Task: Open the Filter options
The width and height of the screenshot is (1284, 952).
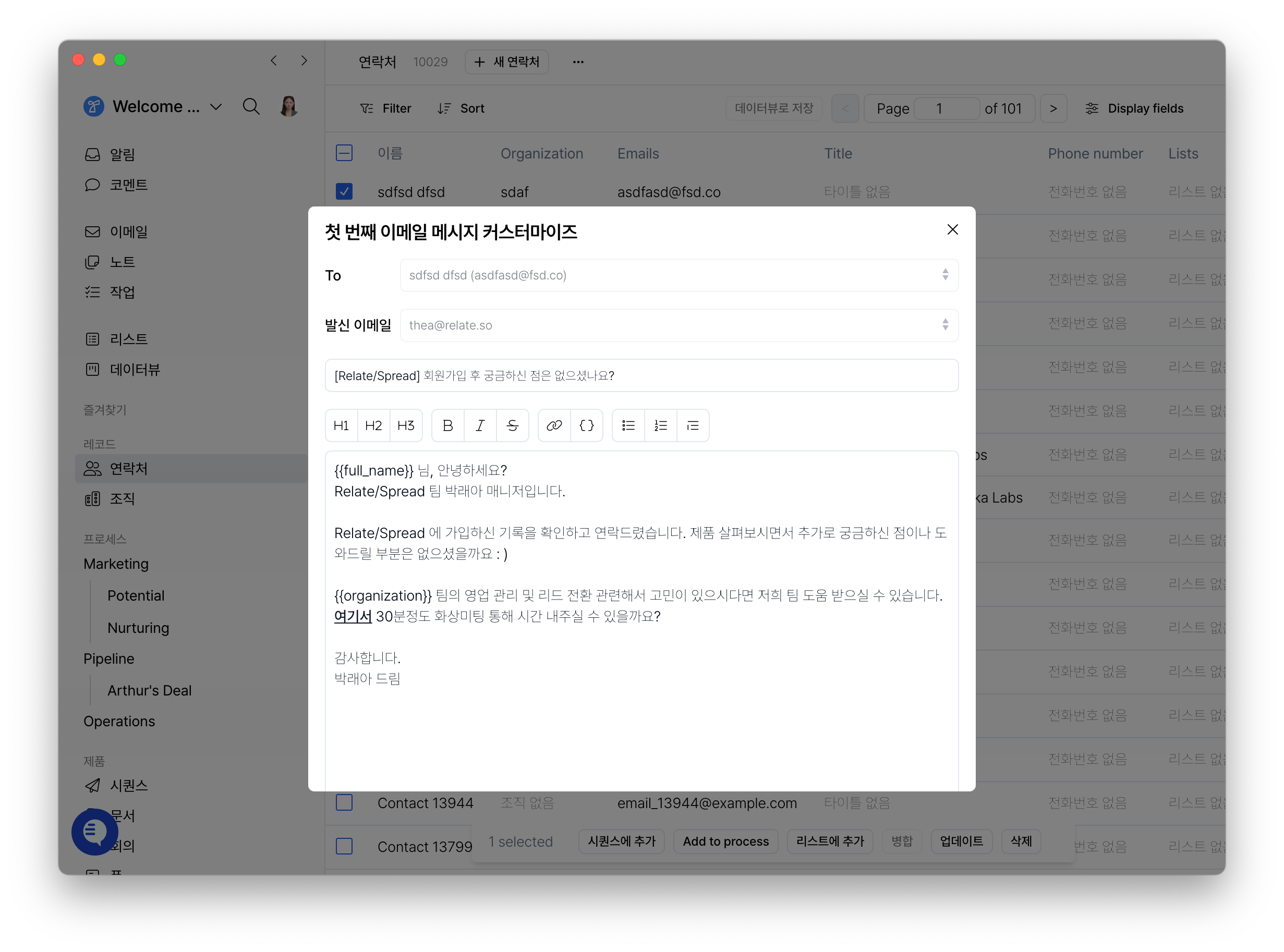Action: click(385, 108)
